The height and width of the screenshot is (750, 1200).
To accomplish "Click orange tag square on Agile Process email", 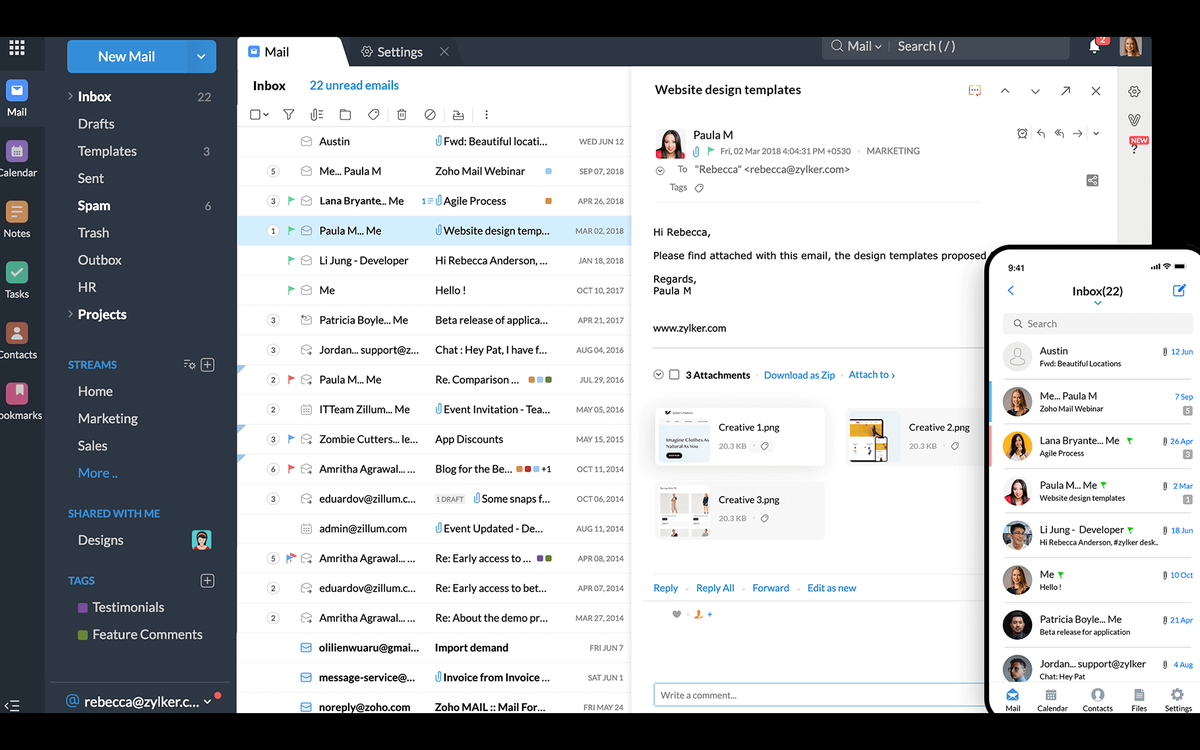I will click(548, 201).
